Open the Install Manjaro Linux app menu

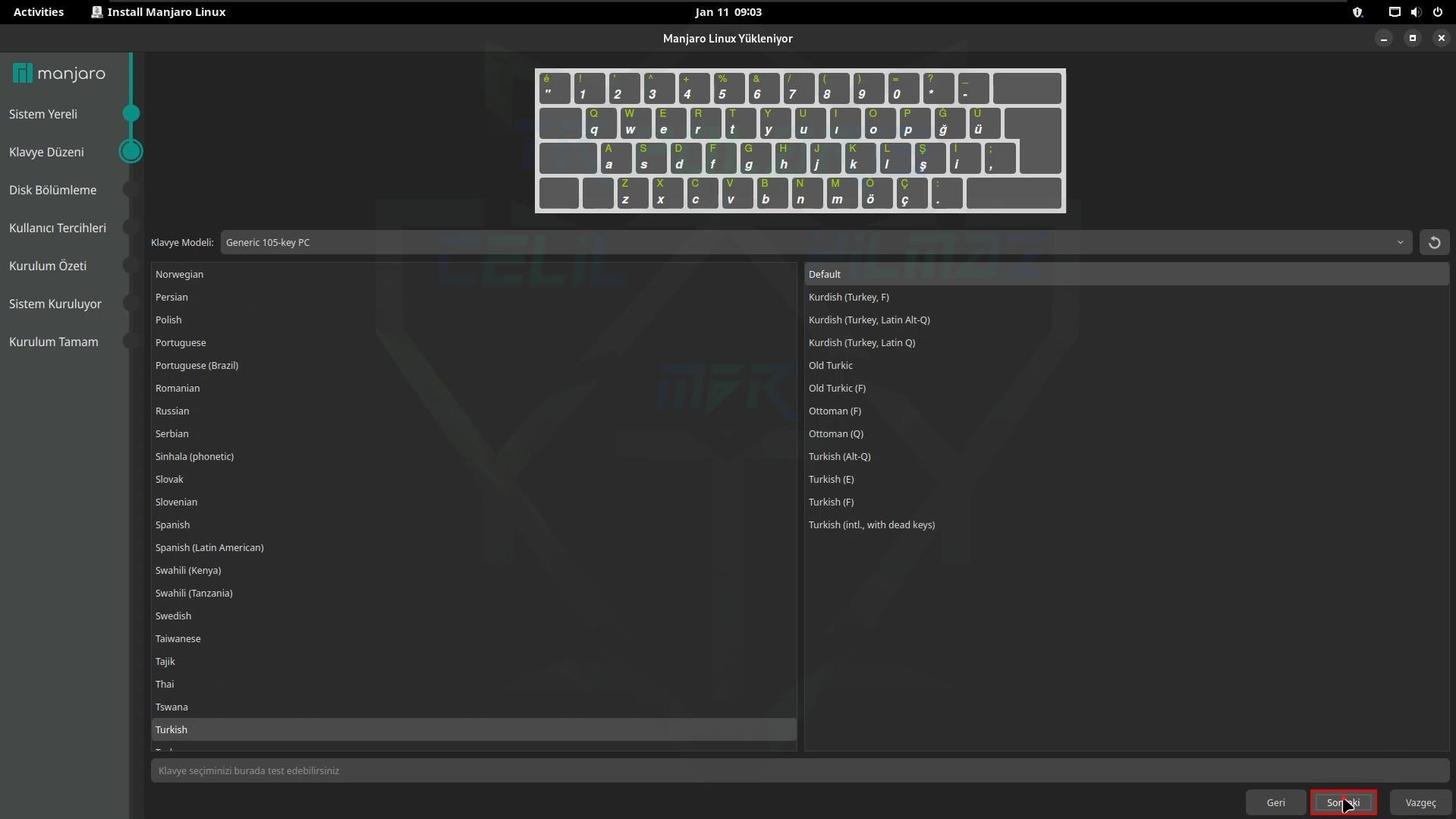pyautogui.click(x=159, y=12)
